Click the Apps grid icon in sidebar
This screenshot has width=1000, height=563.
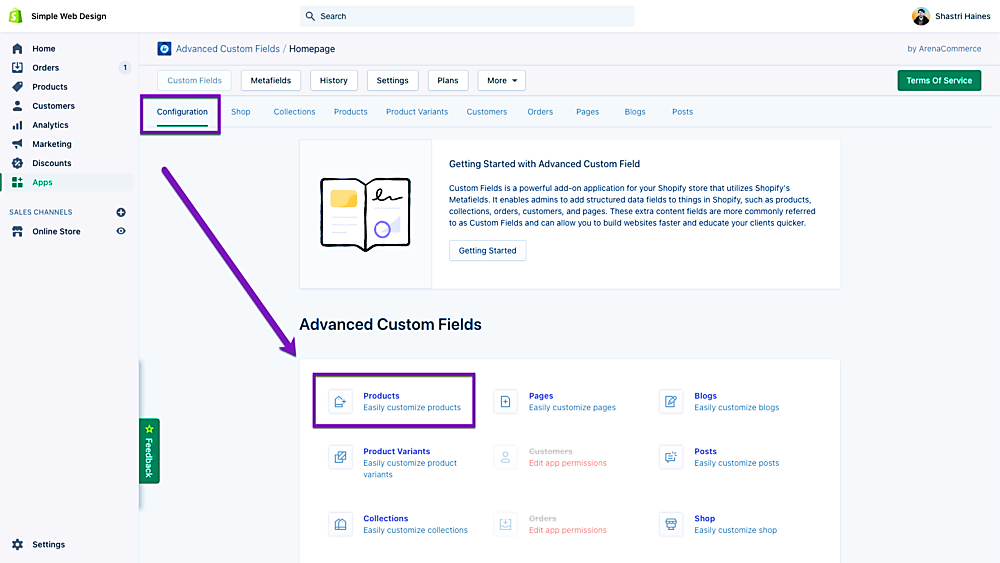pyautogui.click(x=17, y=182)
